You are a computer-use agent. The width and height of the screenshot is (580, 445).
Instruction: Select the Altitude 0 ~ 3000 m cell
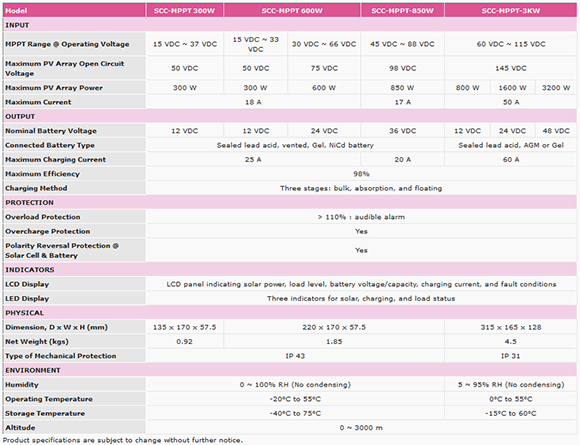tap(361, 427)
